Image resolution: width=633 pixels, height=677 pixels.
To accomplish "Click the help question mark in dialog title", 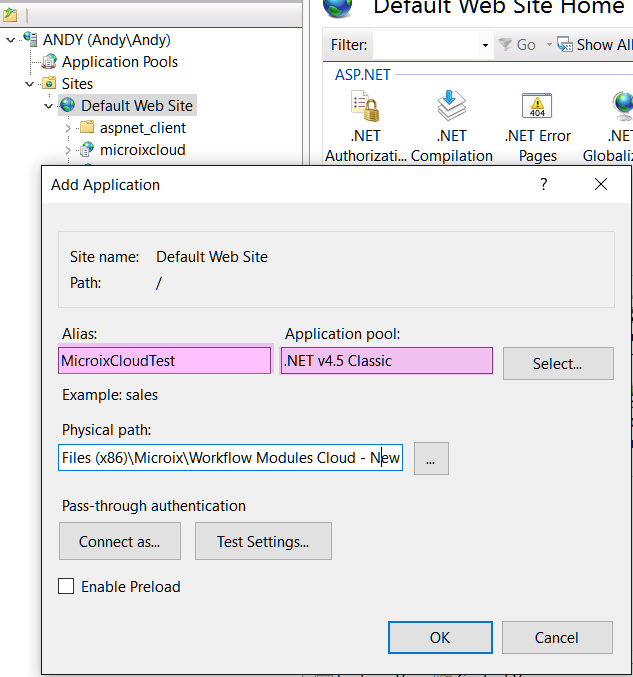I will 544,184.
